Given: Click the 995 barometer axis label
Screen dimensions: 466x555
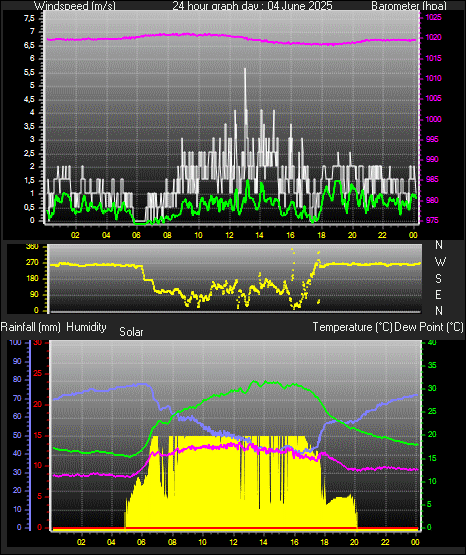Looking at the screenshot, I should (432, 139).
